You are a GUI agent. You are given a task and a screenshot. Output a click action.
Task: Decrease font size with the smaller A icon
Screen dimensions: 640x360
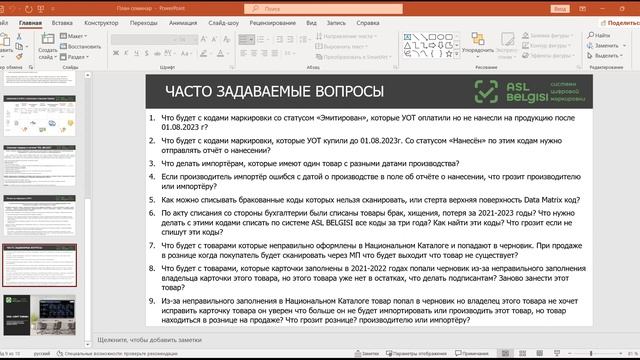pyautogui.click(x=215, y=39)
